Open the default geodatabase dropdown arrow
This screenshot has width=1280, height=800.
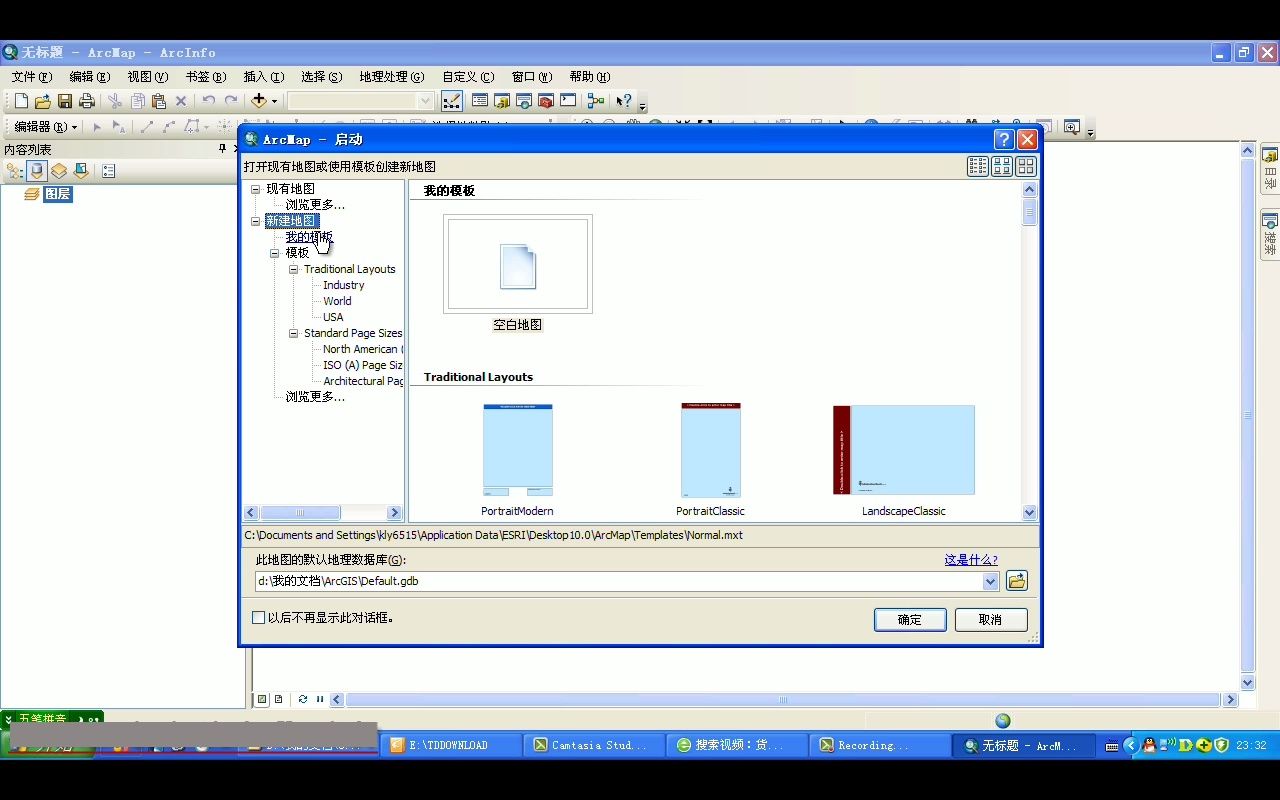[990, 581]
